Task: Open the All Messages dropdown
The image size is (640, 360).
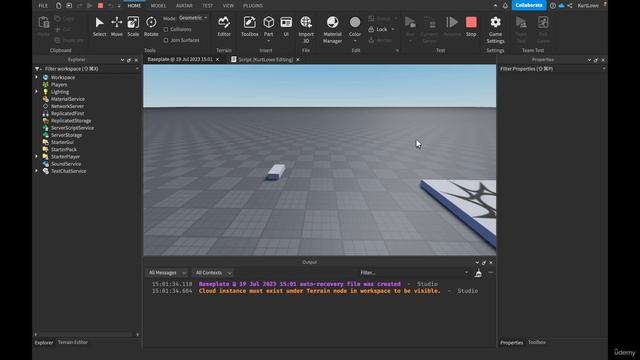Action: [167, 273]
